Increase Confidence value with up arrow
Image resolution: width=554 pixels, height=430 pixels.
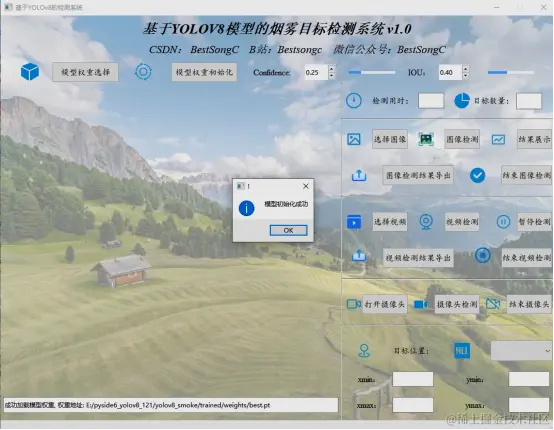click(x=331, y=69)
